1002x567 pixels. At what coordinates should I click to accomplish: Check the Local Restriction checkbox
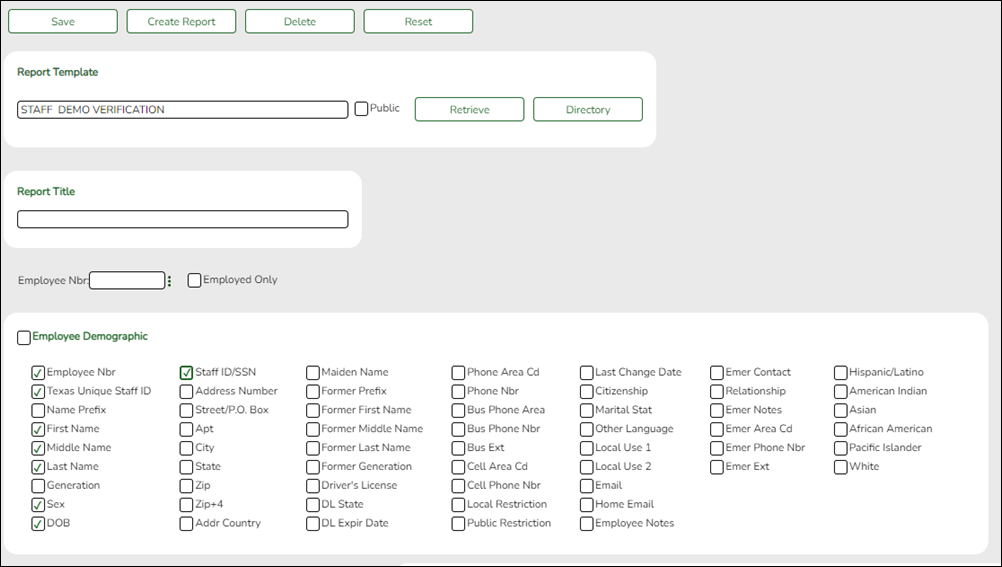pos(458,504)
